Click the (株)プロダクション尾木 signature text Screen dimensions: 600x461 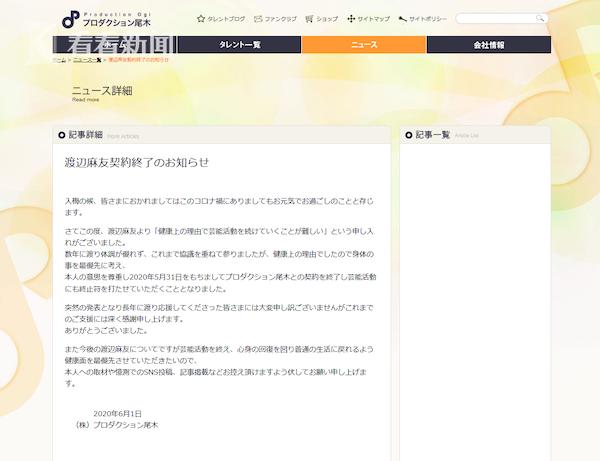click(x=117, y=425)
